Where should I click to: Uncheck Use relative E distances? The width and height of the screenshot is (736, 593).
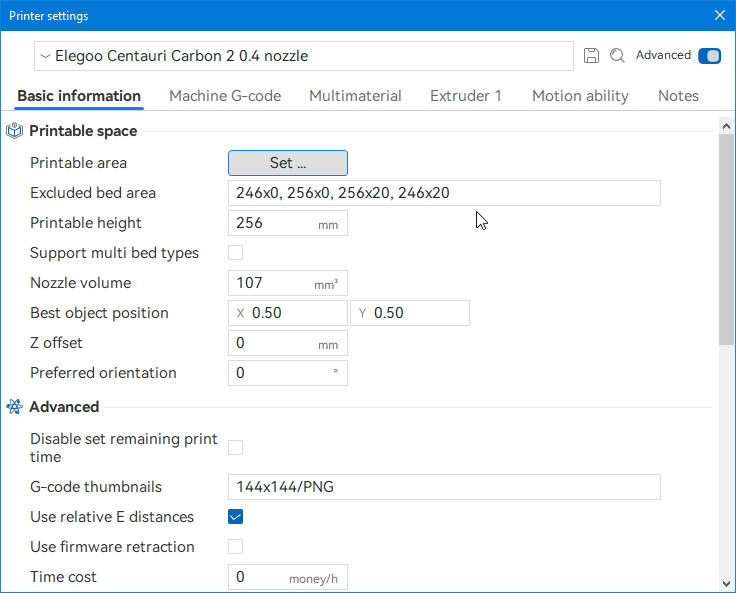236,517
